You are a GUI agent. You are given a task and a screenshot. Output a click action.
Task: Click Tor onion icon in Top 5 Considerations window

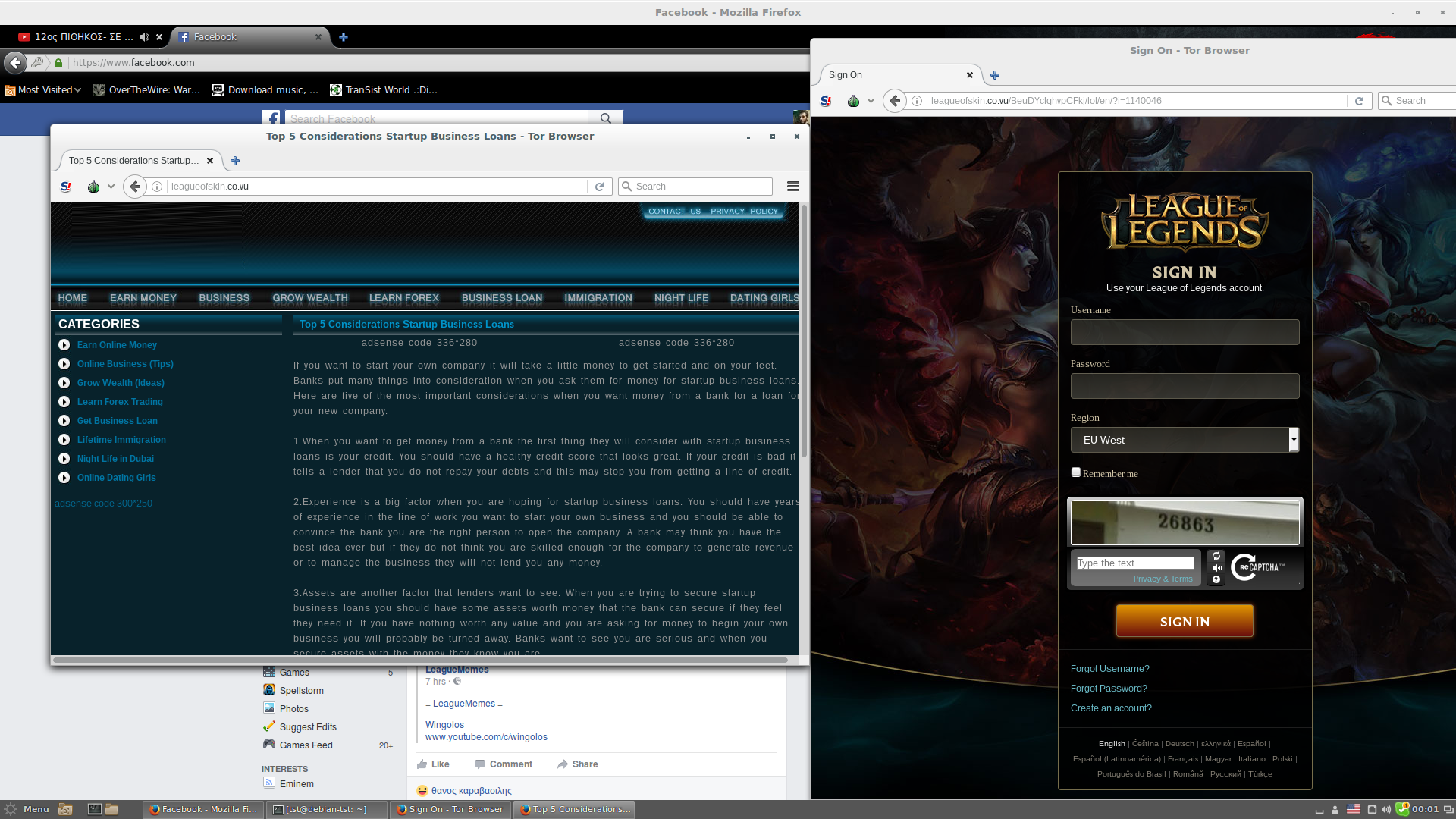[93, 187]
